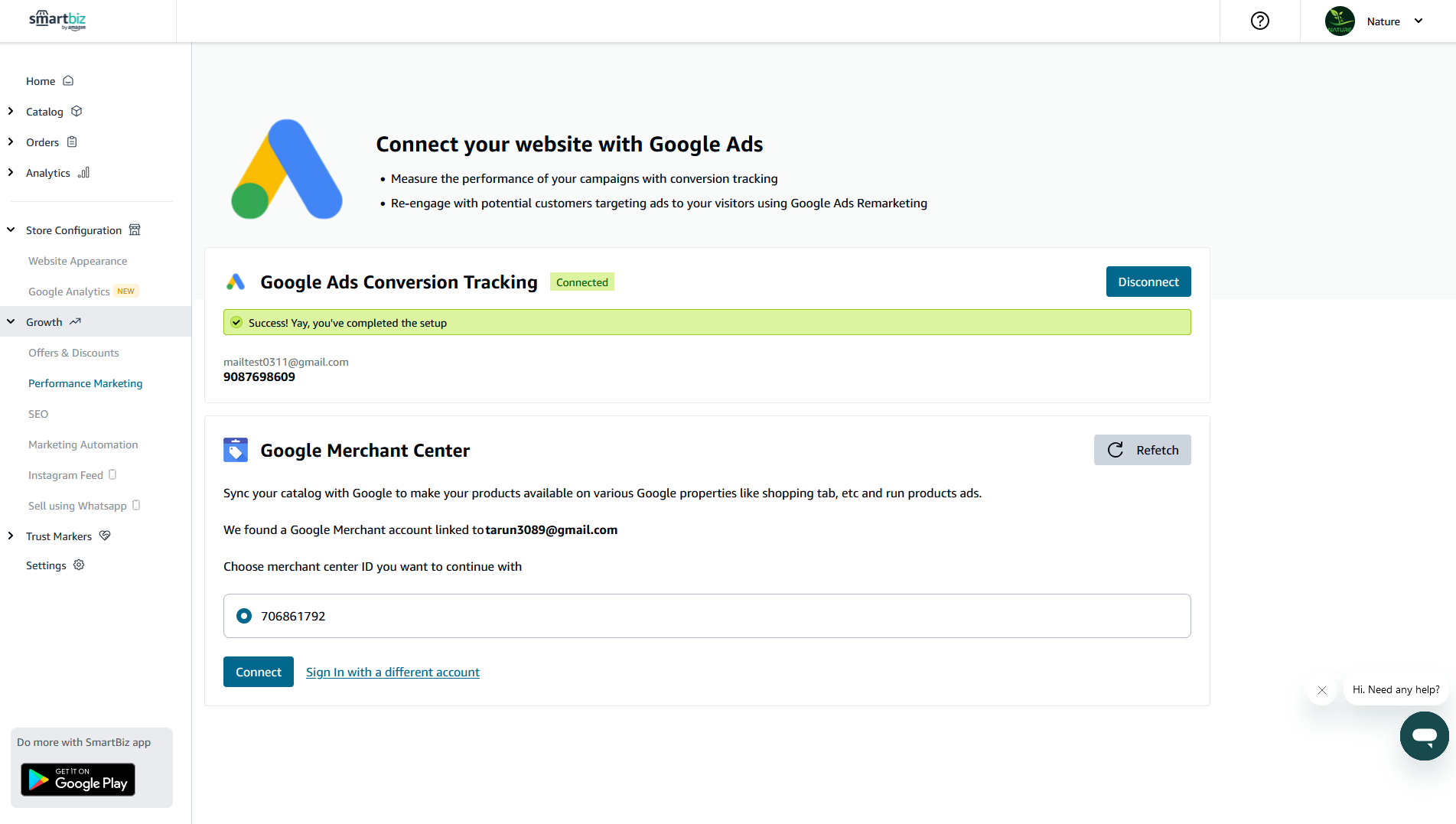This screenshot has width=1456, height=824.
Task: Click the Google Ads Conversion Tracking heading
Action: pos(399,282)
